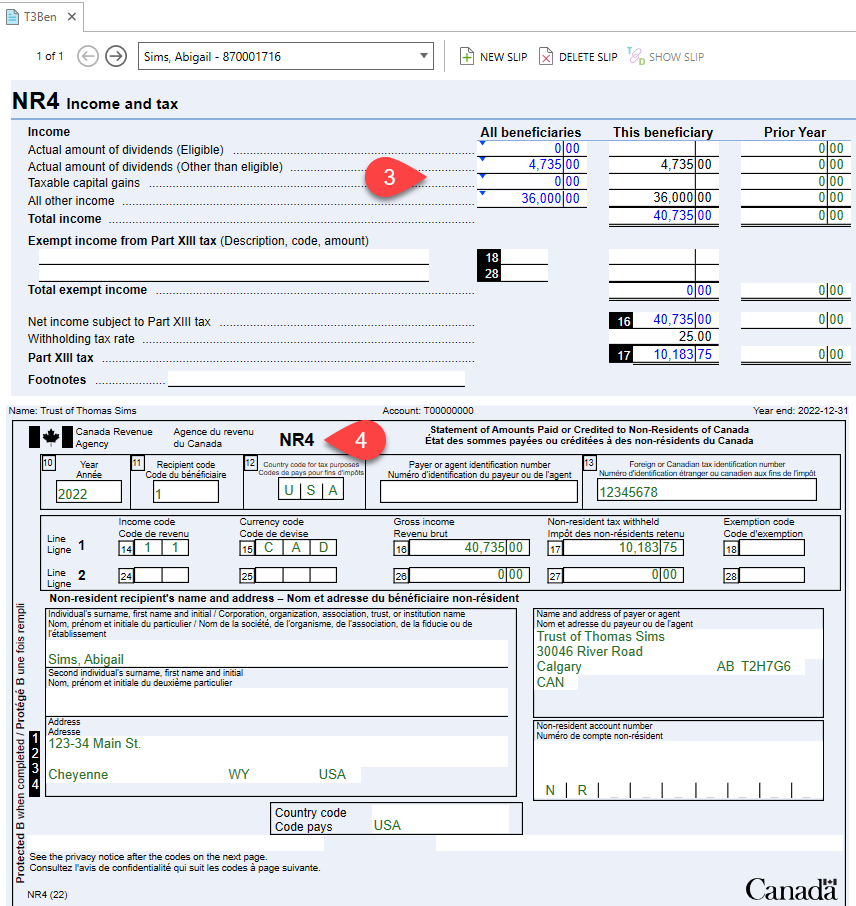Screen dimensions: 856x906
Task: Click This beneficiary all other income 36,000.00
Action: pyautogui.click(x=664, y=198)
